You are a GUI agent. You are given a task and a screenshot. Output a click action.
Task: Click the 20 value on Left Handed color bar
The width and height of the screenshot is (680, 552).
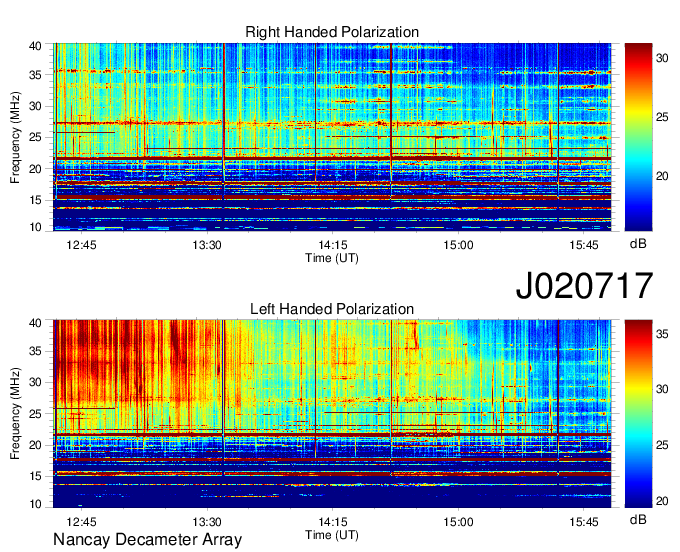(x=662, y=501)
